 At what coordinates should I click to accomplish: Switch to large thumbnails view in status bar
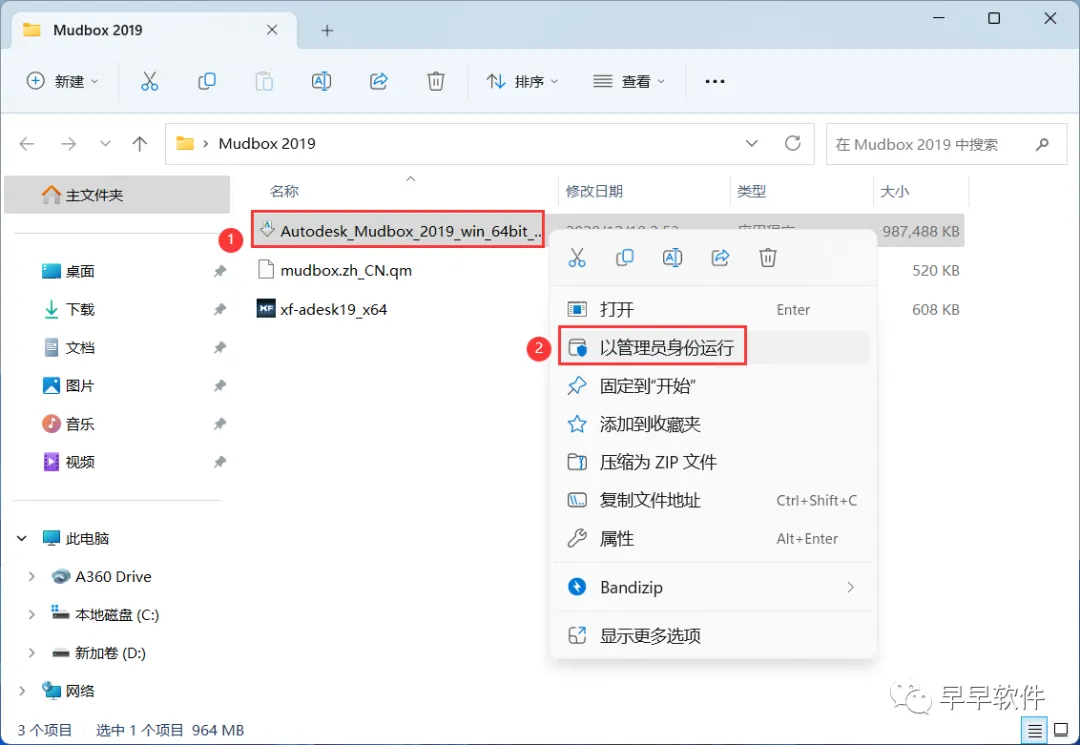(1061, 731)
